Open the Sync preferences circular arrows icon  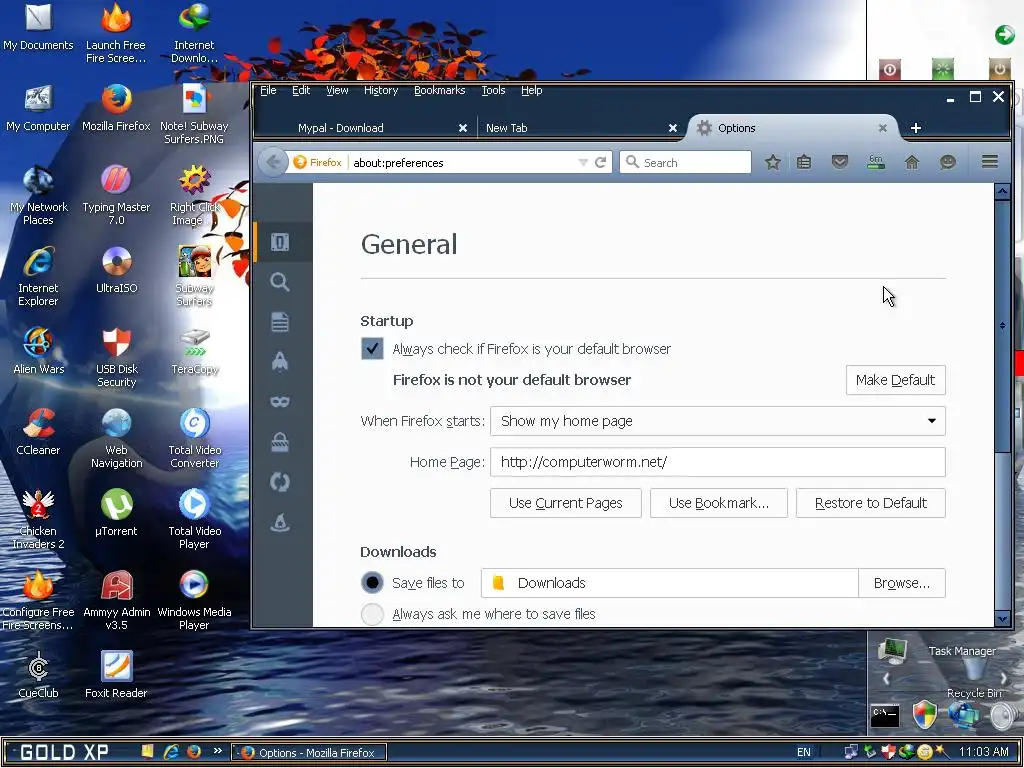click(x=280, y=482)
